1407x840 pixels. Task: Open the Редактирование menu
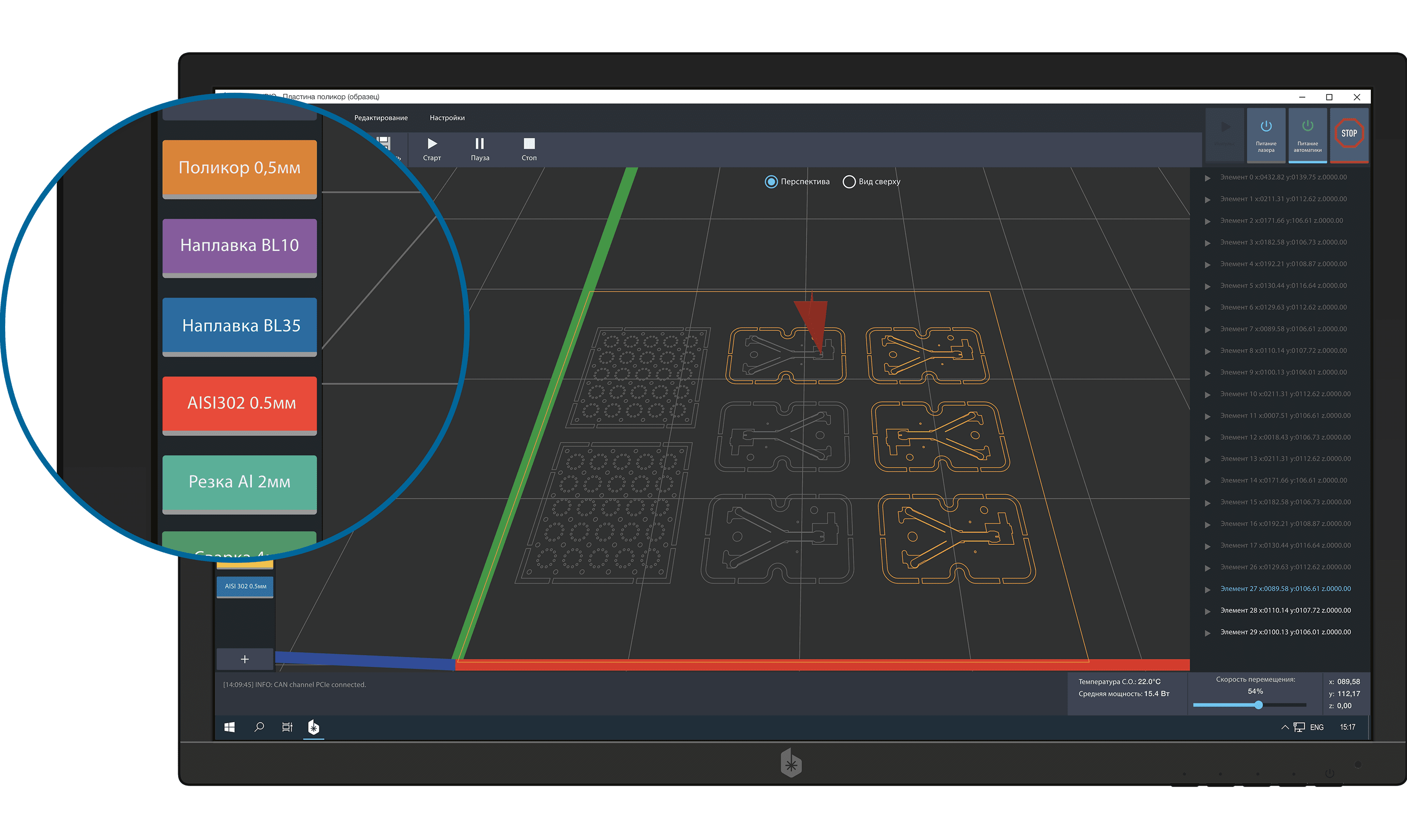[381, 118]
